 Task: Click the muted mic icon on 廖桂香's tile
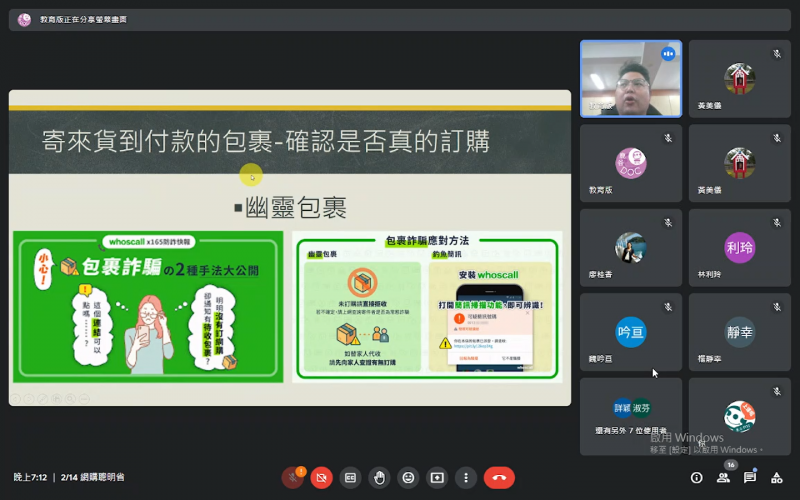click(x=668, y=222)
